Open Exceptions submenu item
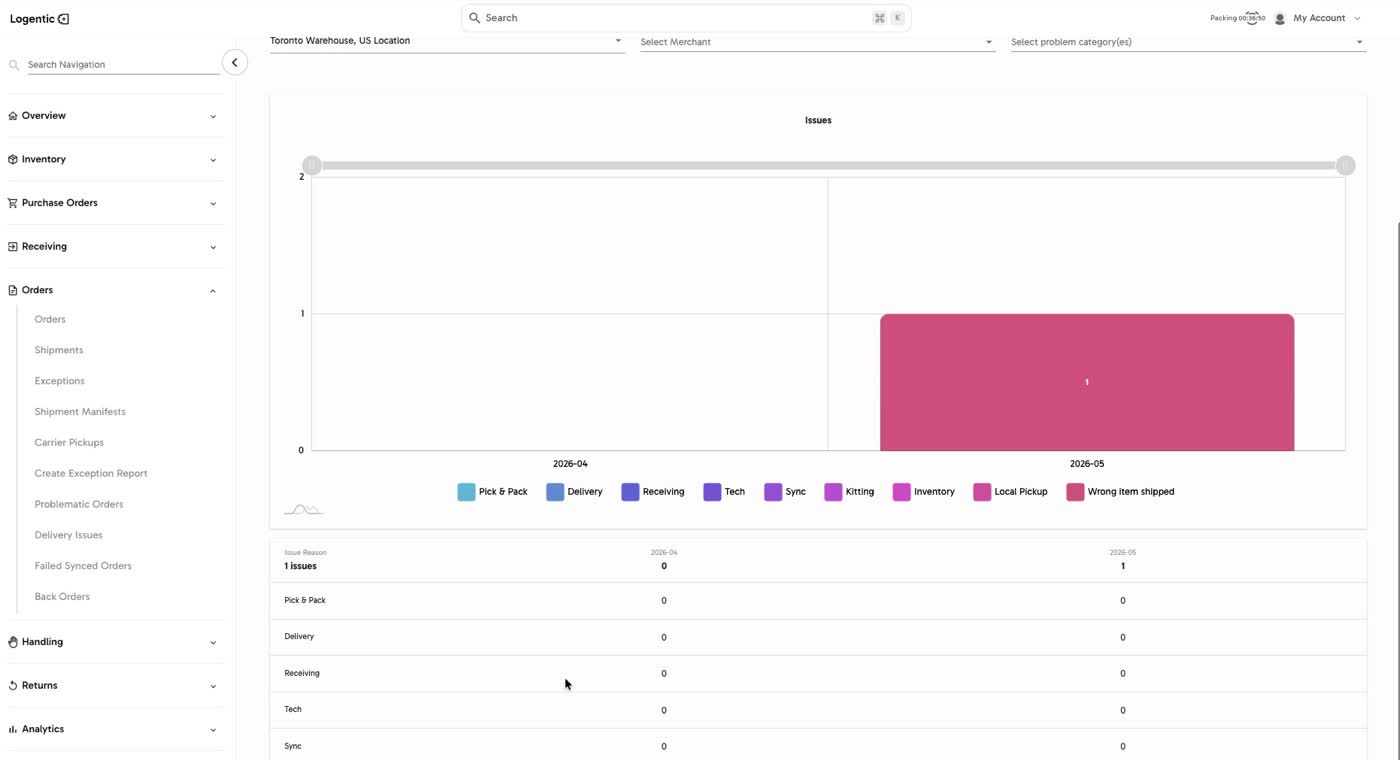Image resolution: width=1400 pixels, height=760 pixels. tap(60, 381)
